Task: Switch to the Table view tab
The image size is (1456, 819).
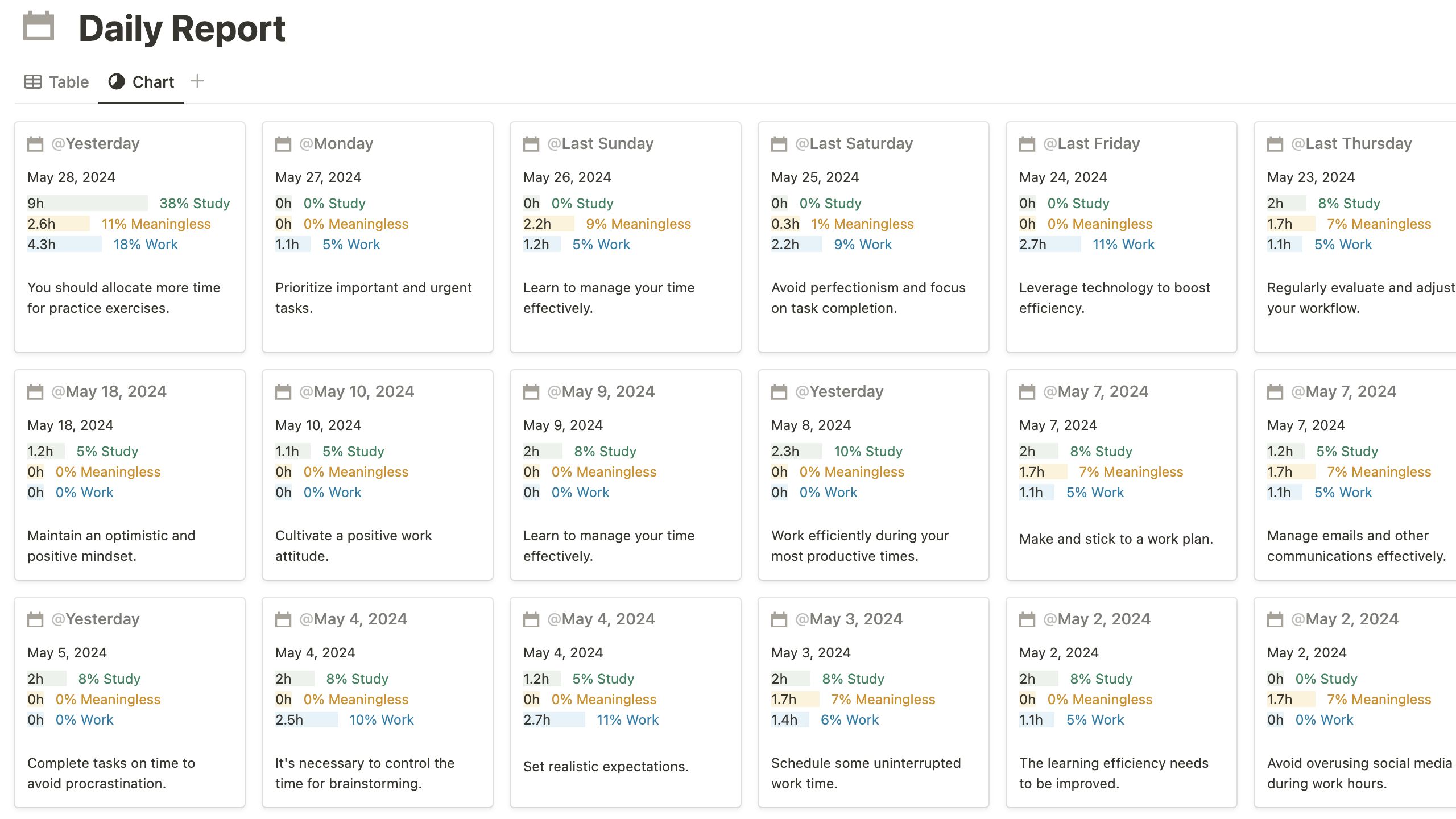Action: [56, 82]
